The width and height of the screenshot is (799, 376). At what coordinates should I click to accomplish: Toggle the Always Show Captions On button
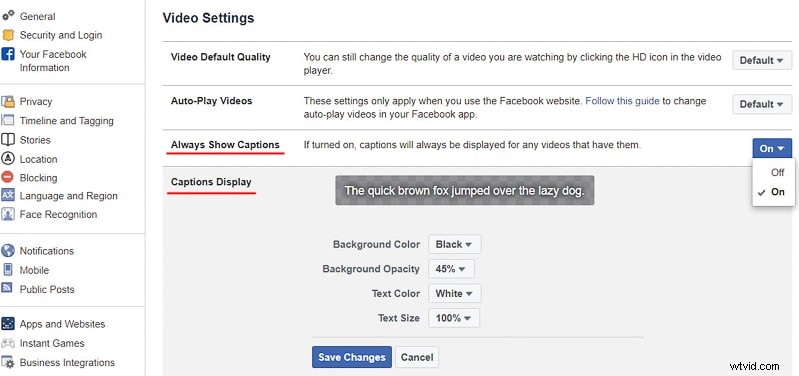click(772, 148)
